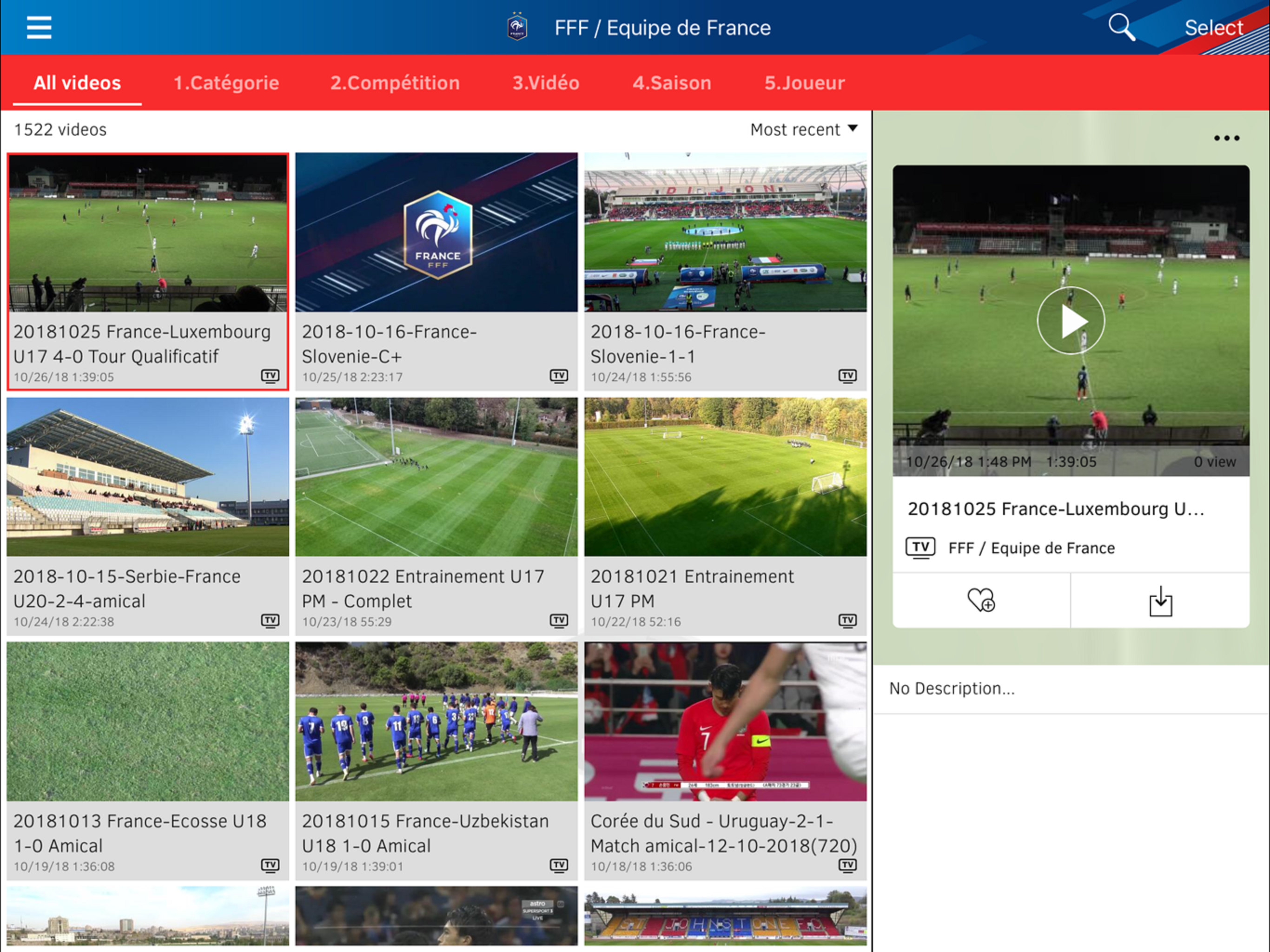The height and width of the screenshot is (952, 1270).
Task: Click the search magnifier icon
Action: coord(1121,27)
